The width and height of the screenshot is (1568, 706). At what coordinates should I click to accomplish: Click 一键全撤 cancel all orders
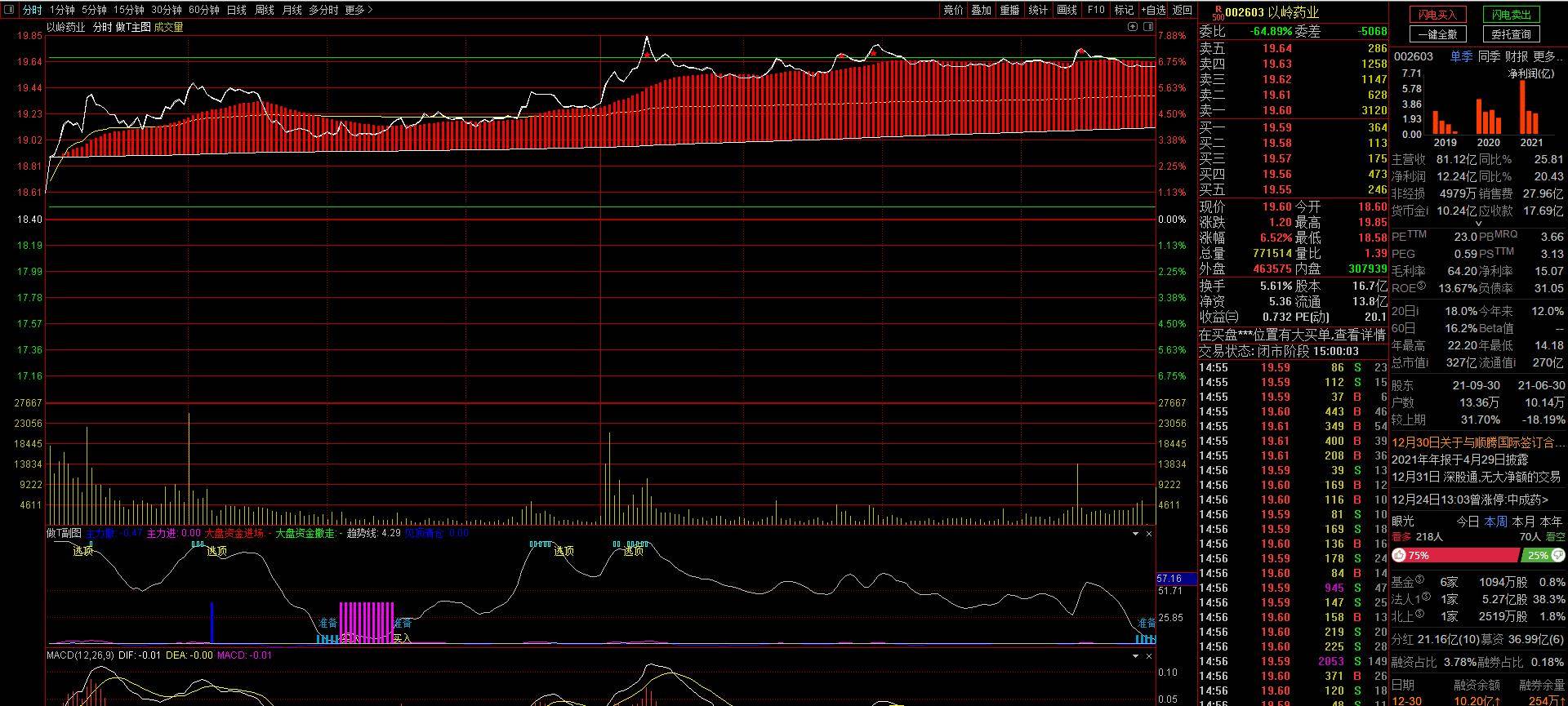1437,34
